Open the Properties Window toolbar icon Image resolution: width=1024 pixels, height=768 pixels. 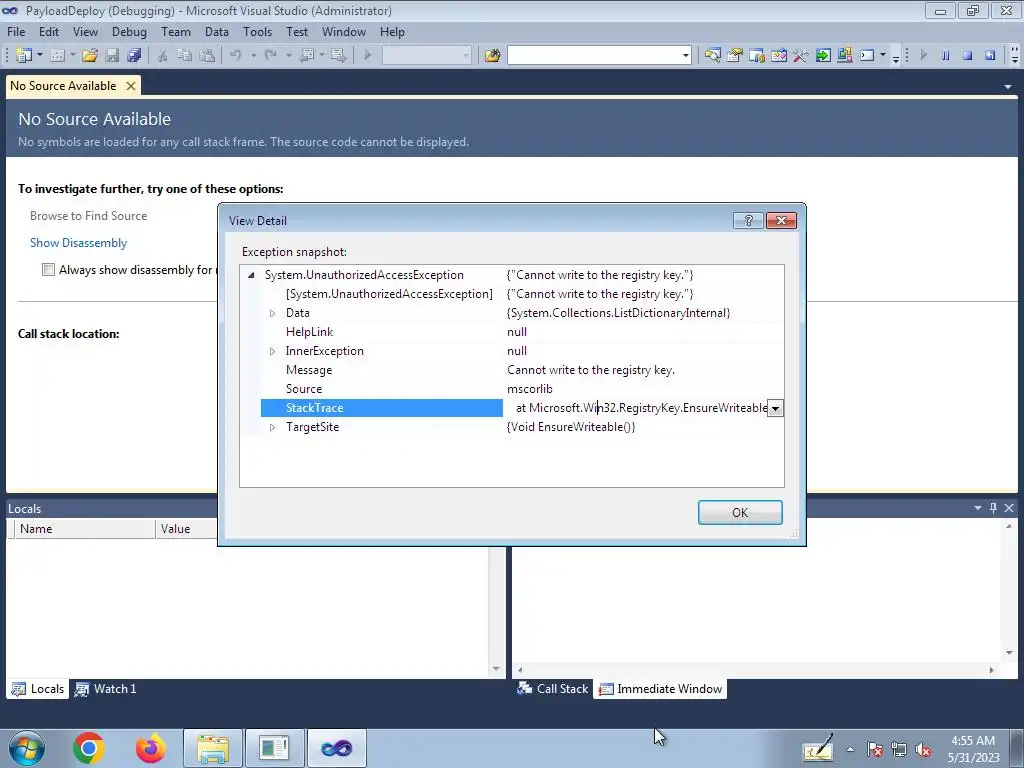pyautogui.click(x=735, y=56)
